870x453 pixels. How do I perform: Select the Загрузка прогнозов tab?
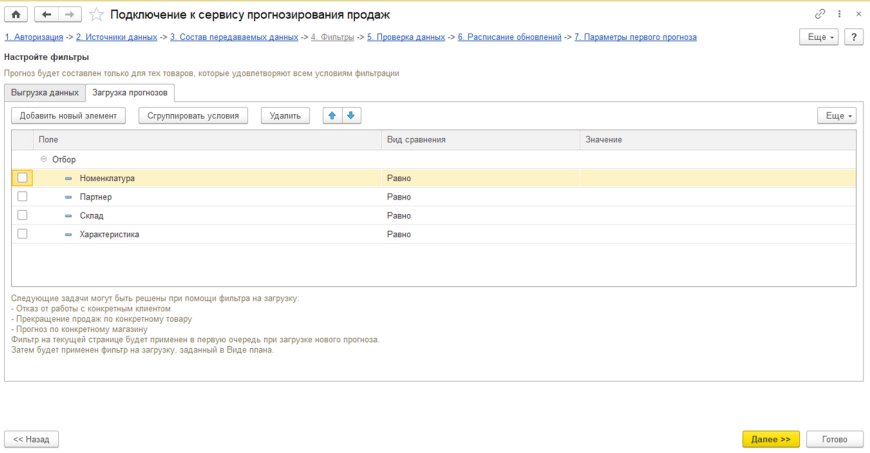tap(130, 93)
